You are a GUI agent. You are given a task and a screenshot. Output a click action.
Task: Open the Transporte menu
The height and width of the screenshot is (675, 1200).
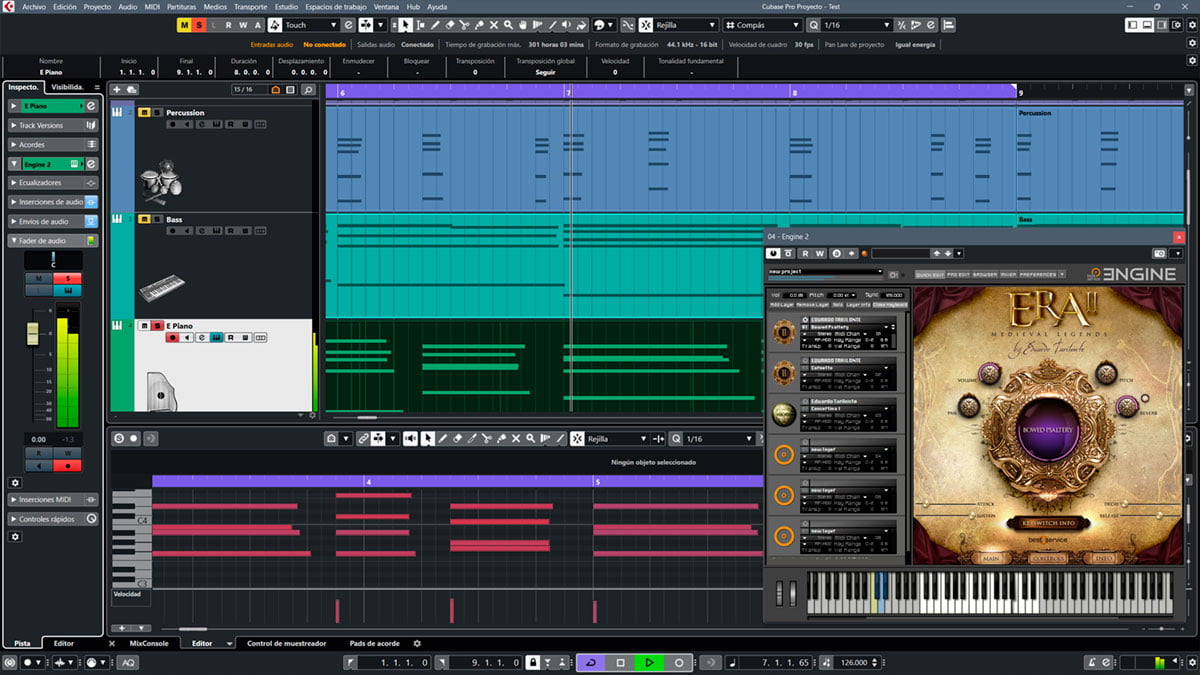tap(250, 6)
